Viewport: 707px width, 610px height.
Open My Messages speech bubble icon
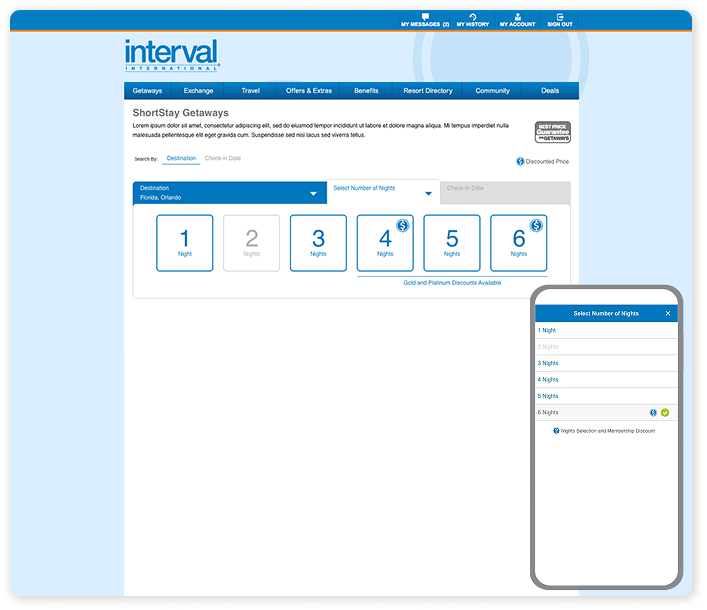[425, 17]
